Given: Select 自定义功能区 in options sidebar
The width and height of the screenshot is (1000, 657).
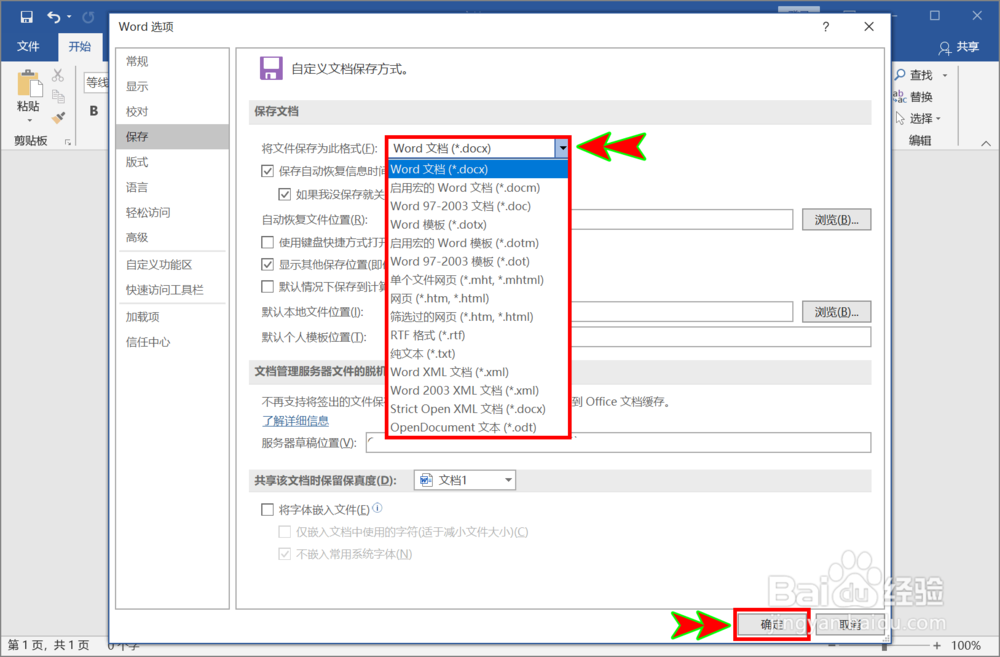Looking at the screenshot, I should pyautogui.click(x=172, y=265).
